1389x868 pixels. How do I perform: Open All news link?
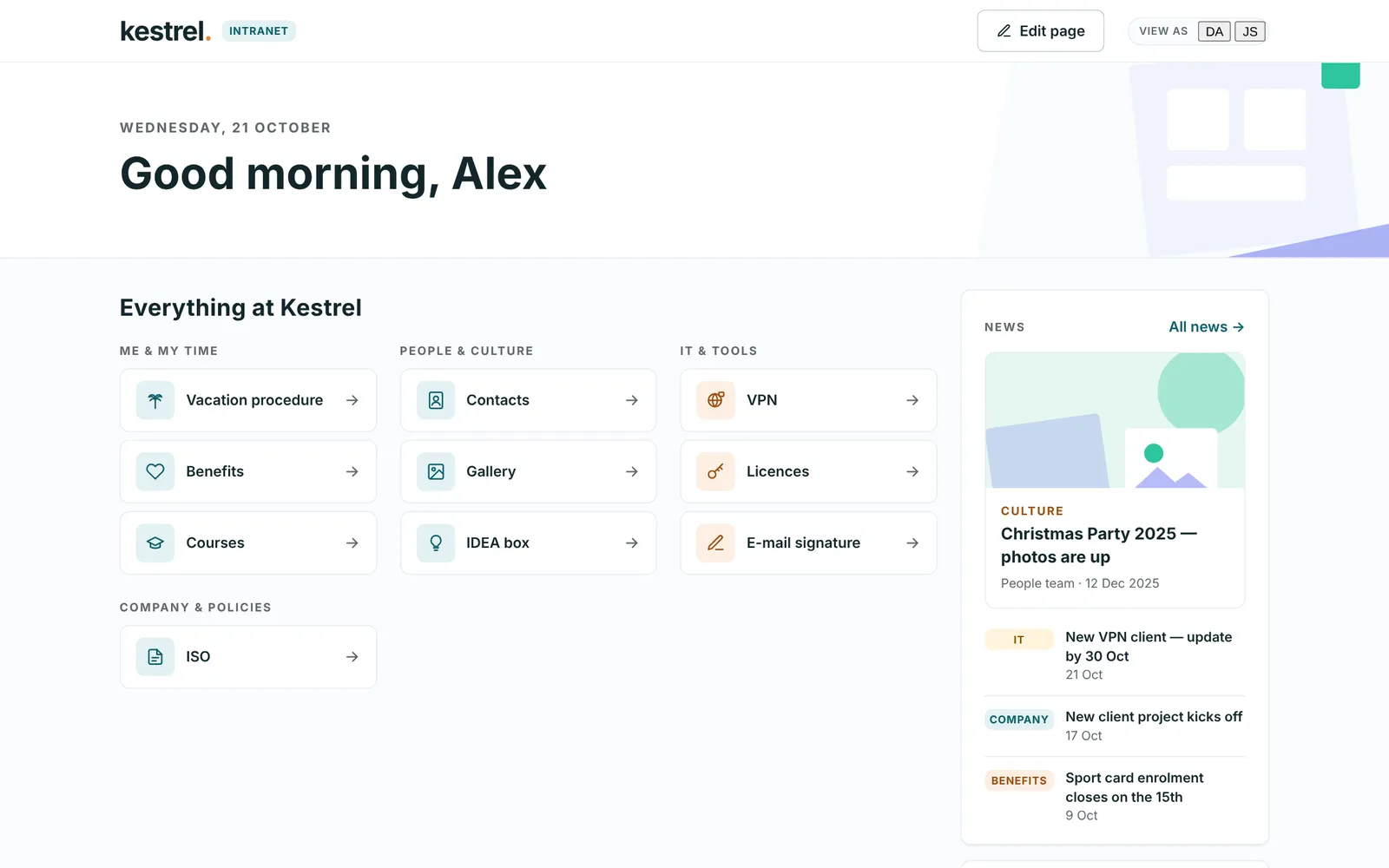pos(1207,327)
